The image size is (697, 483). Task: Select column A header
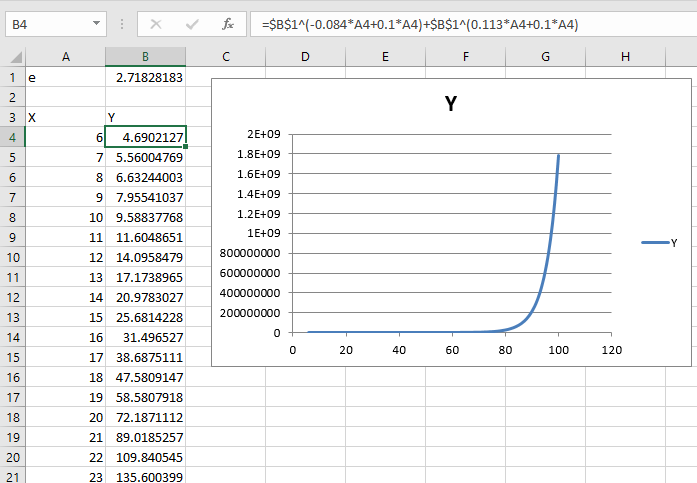point(66,57)
